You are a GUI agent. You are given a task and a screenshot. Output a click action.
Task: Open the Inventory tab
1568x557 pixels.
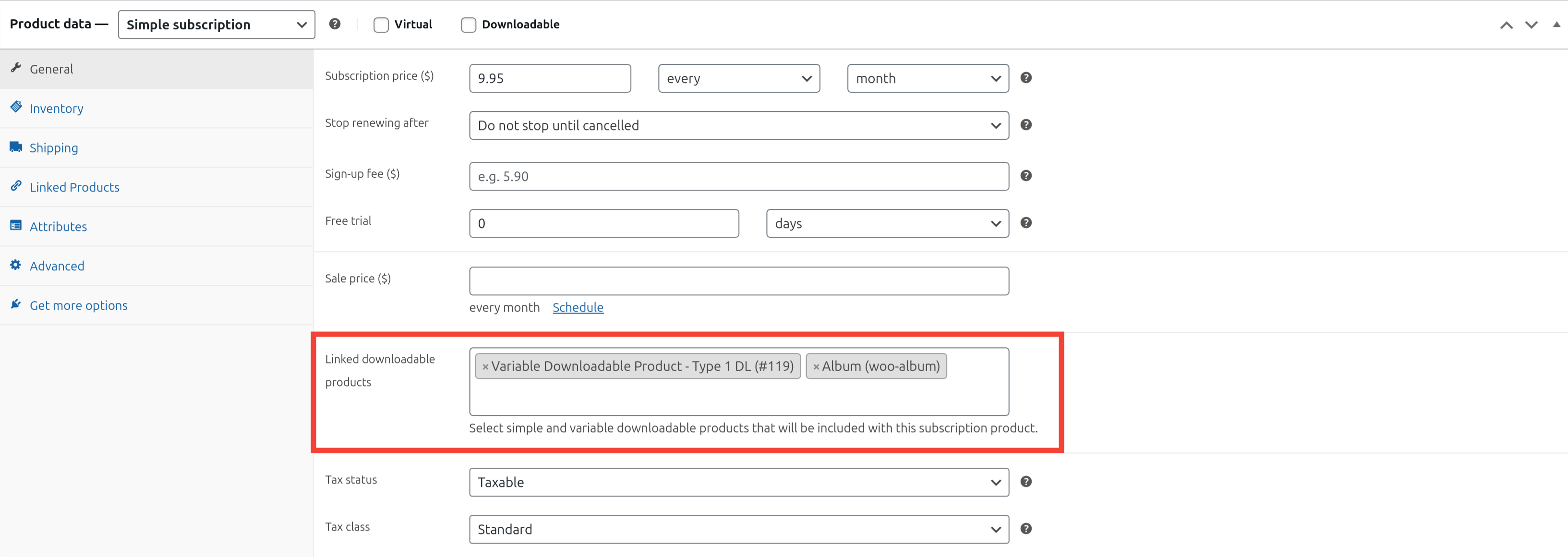pyautogui.click(x=56, y=109)
